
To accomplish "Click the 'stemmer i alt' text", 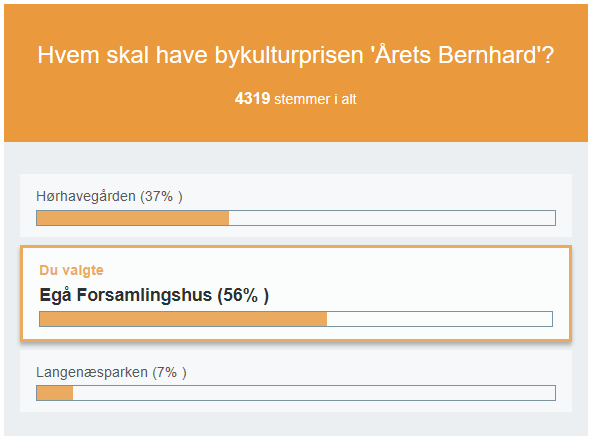I will (315, 99).
